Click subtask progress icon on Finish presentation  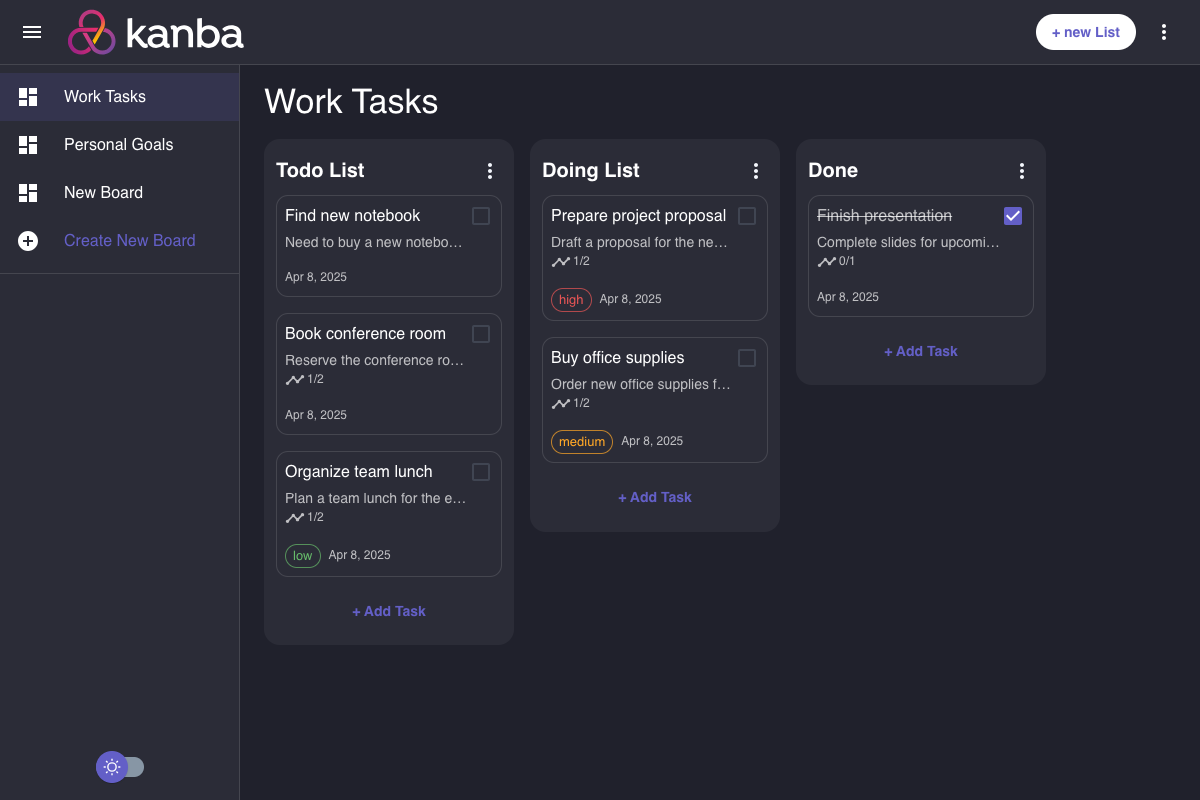pos(827,261)
